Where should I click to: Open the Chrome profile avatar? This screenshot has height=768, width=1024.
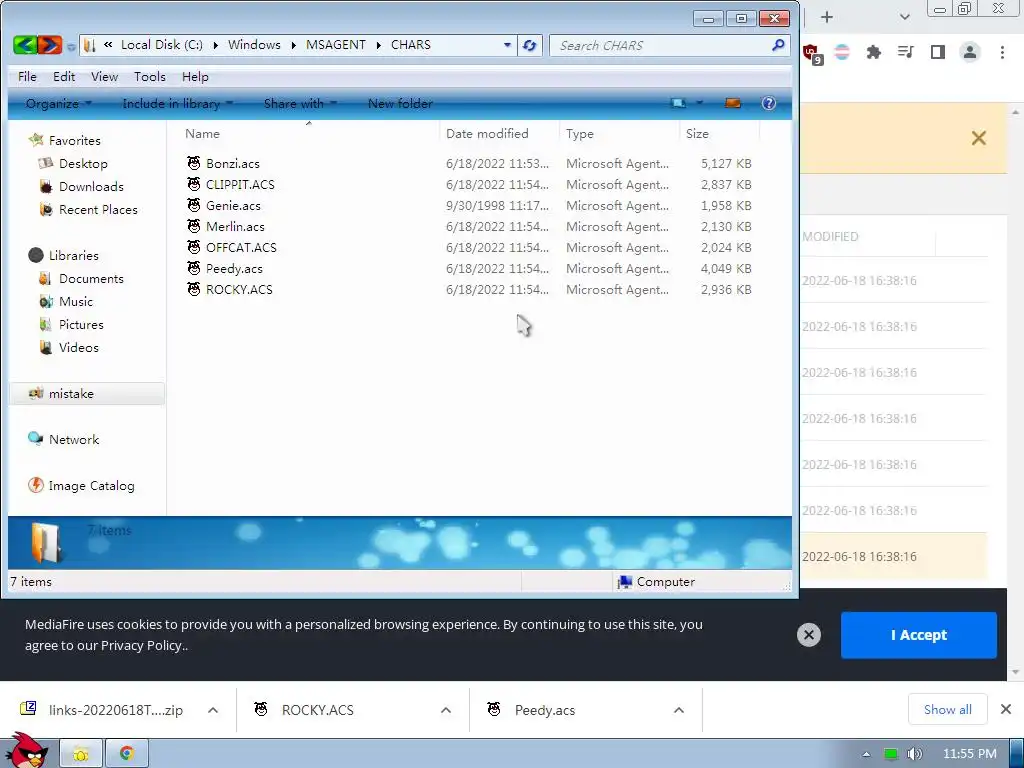pyautogui.click(x=970, y=52)
